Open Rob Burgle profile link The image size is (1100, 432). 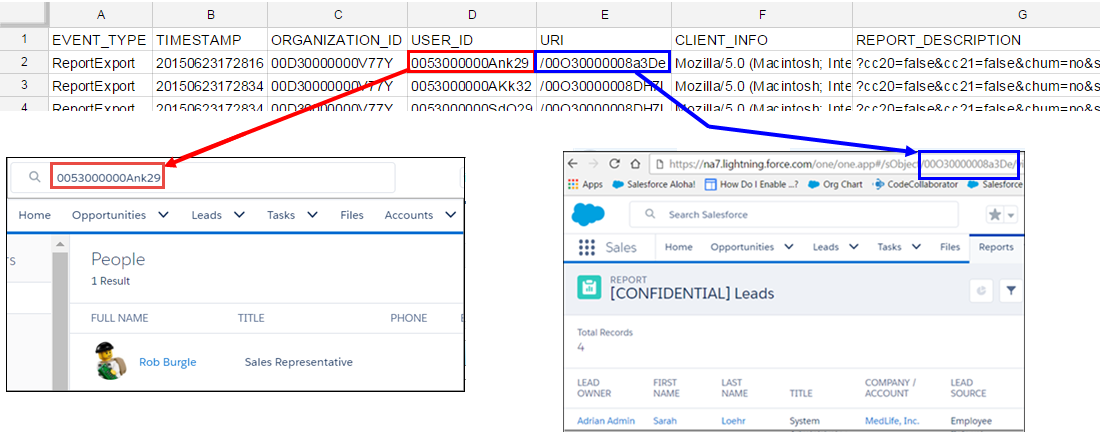coord(168,362)
